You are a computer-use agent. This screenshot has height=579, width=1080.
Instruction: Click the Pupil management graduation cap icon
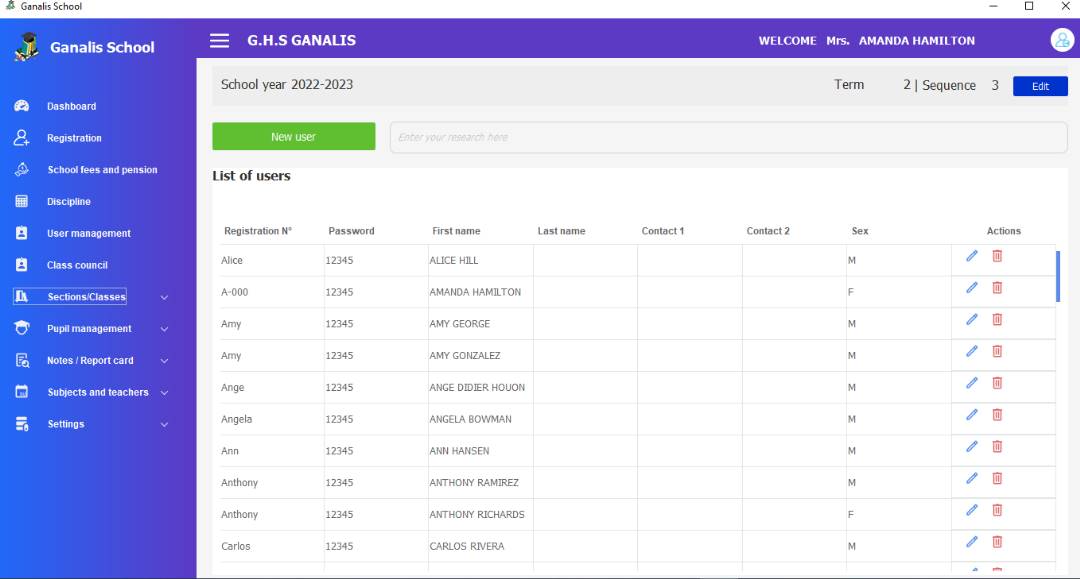tap(21, 328)
